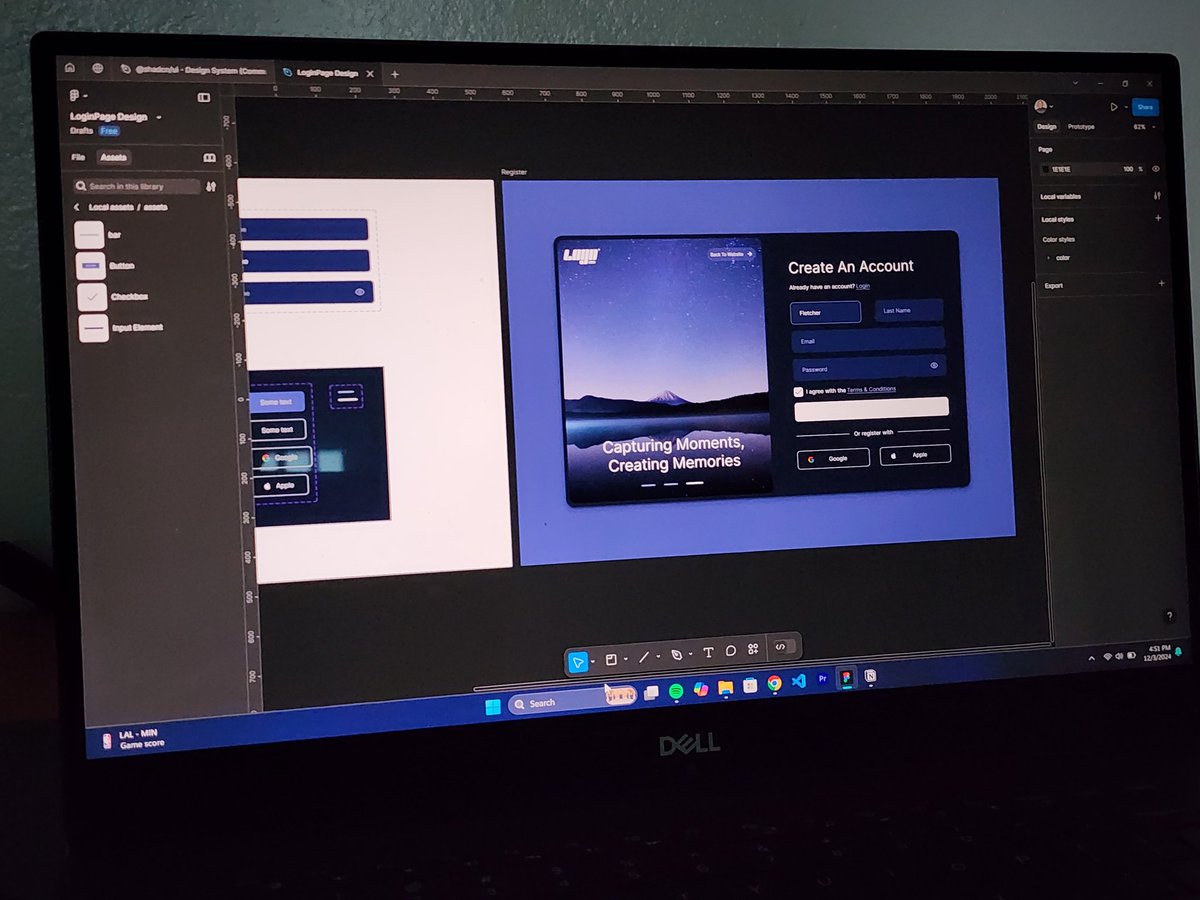The image size is (1200, 900).
Task: Add a new tab with plus icon
Action: (x=394, y=74)
